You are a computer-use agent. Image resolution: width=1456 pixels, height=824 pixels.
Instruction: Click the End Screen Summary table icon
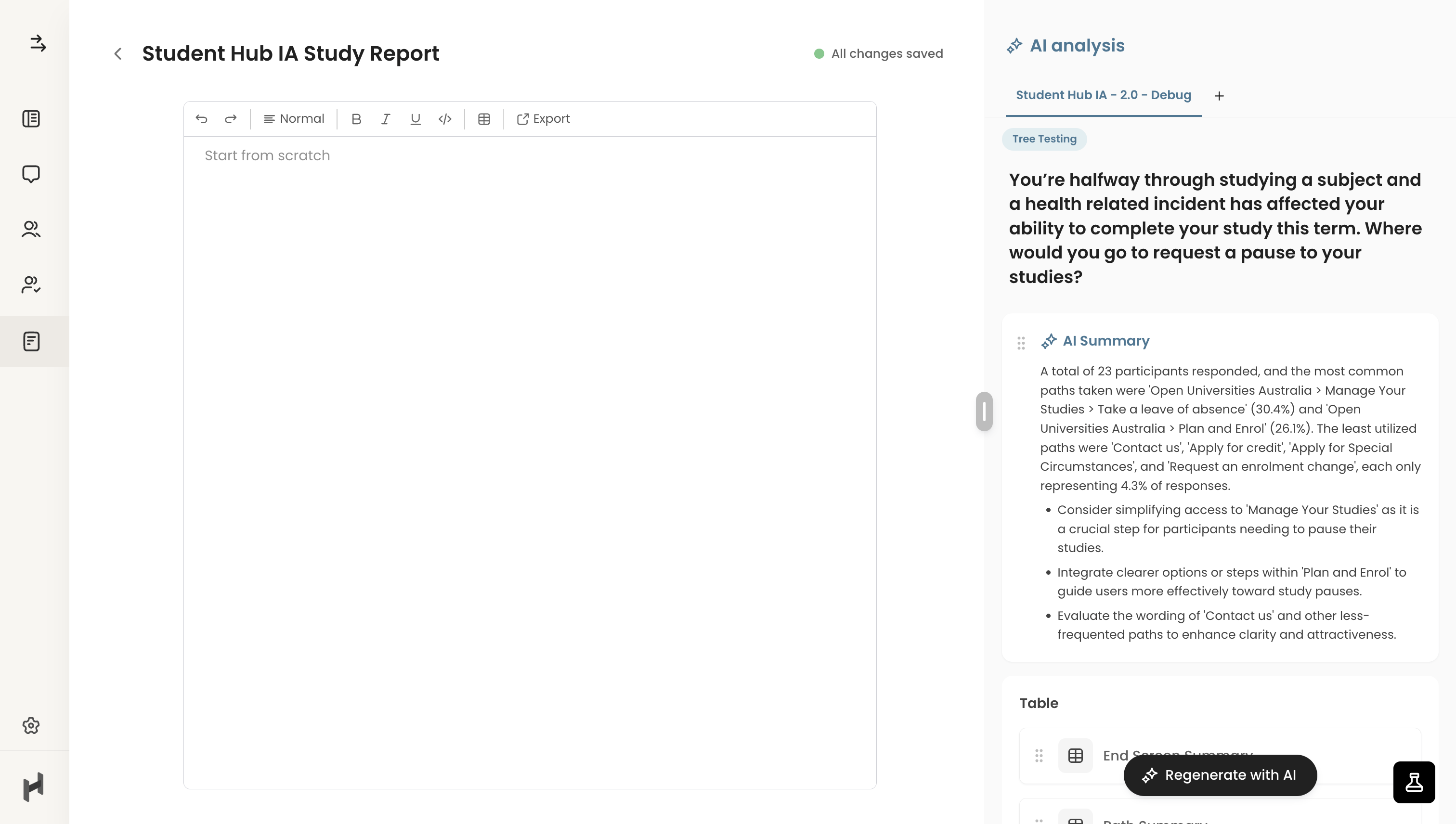(1075, 756)
